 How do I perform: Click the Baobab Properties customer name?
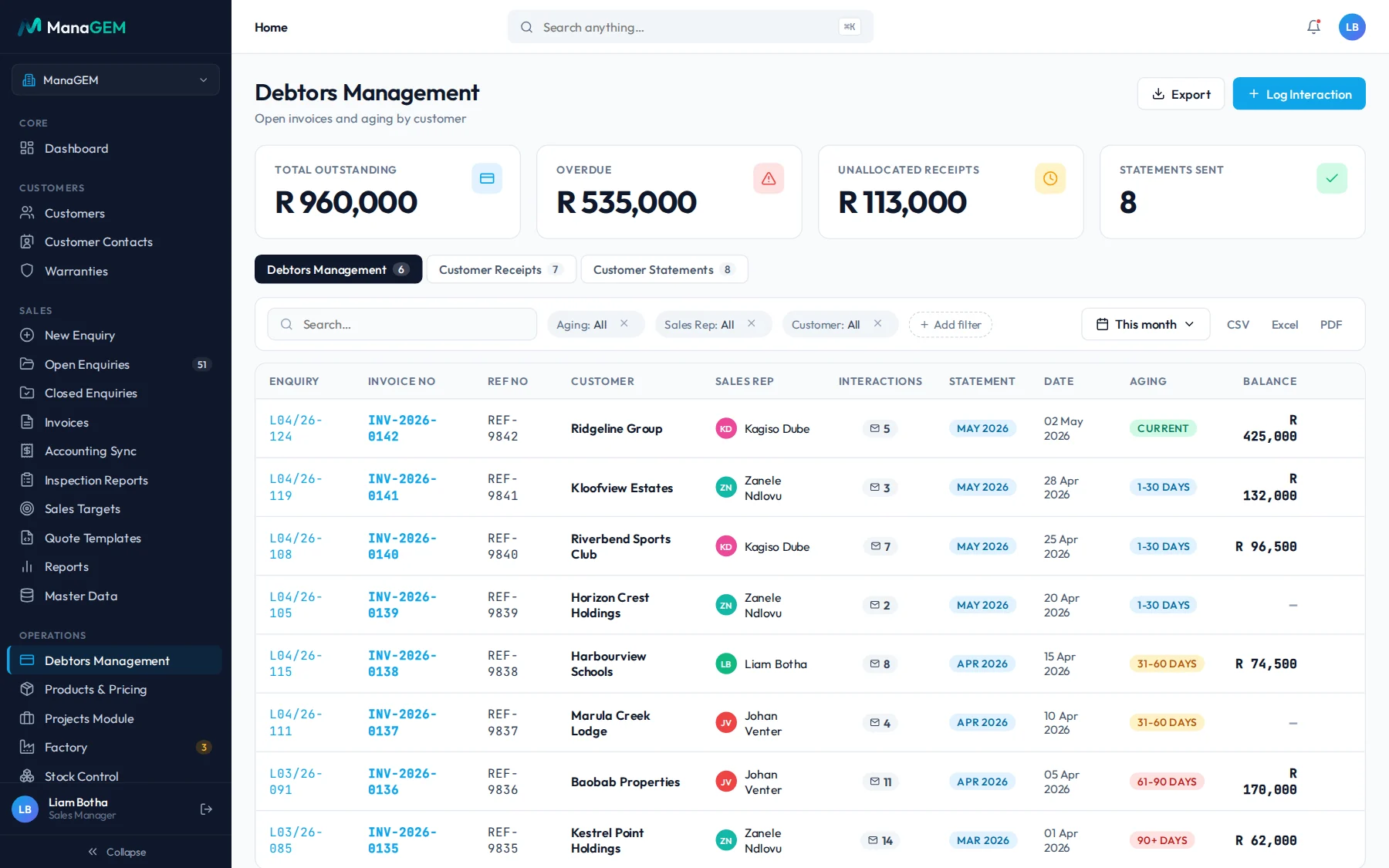[625, 782]
